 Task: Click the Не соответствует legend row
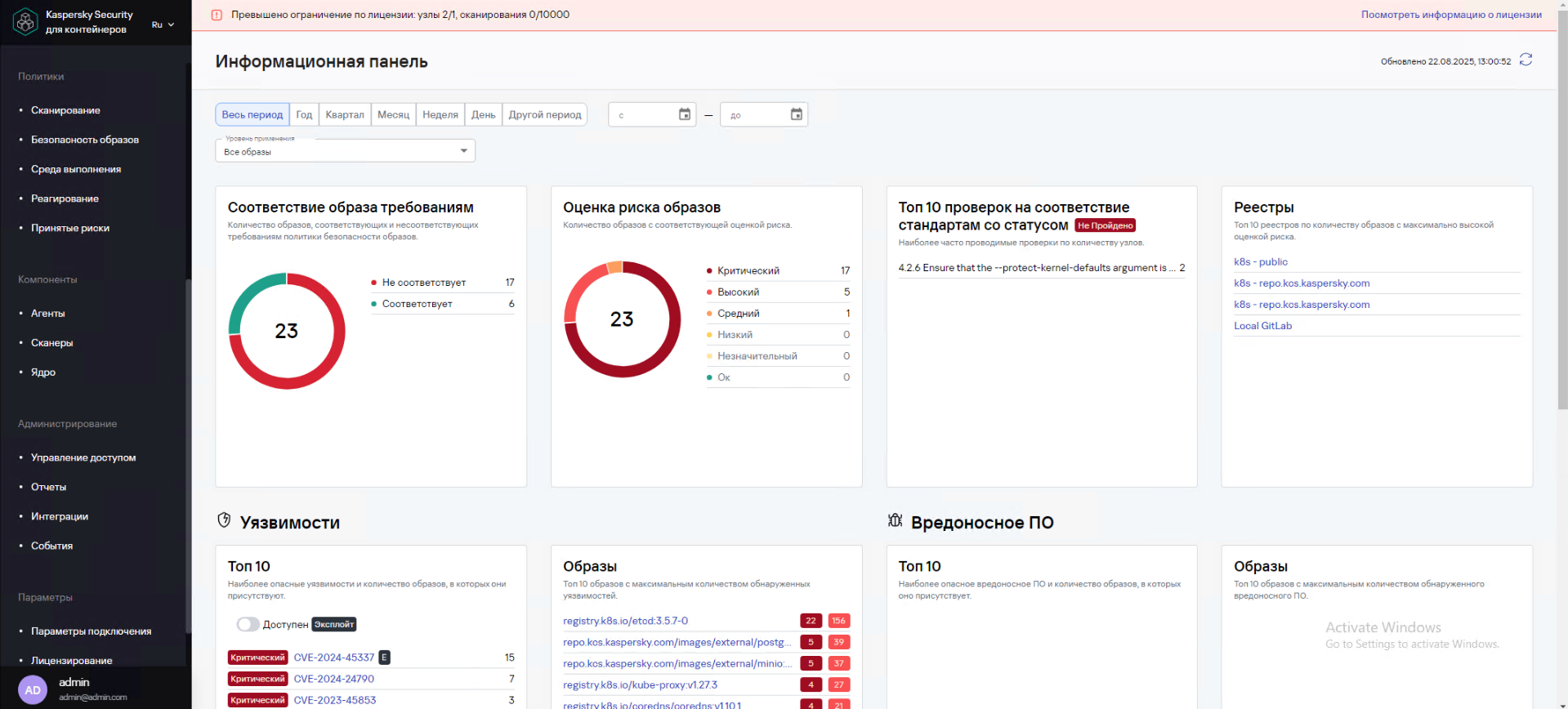click(443, 283)
